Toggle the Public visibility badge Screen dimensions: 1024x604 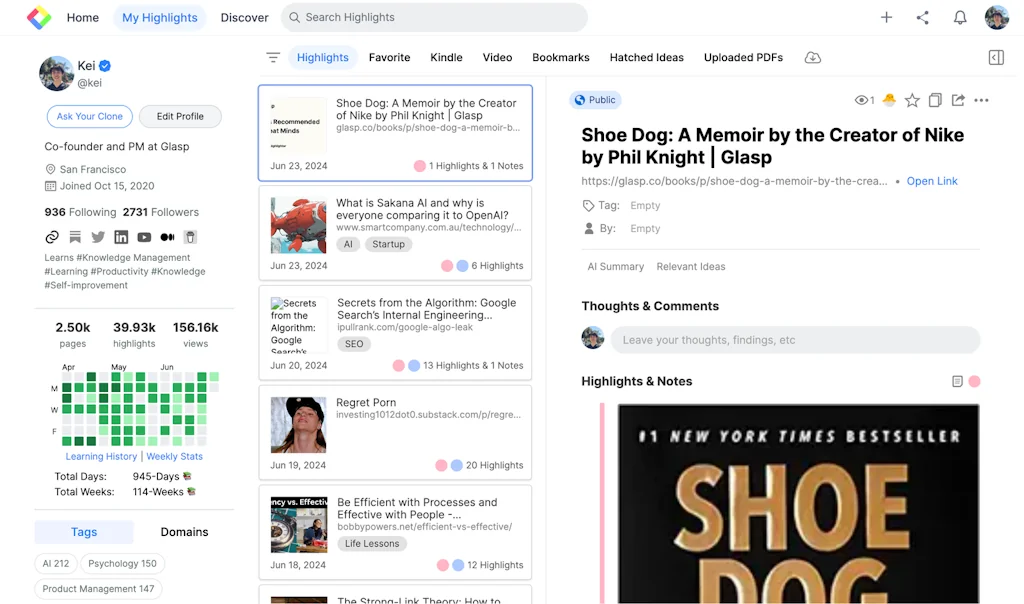point(595,100)
